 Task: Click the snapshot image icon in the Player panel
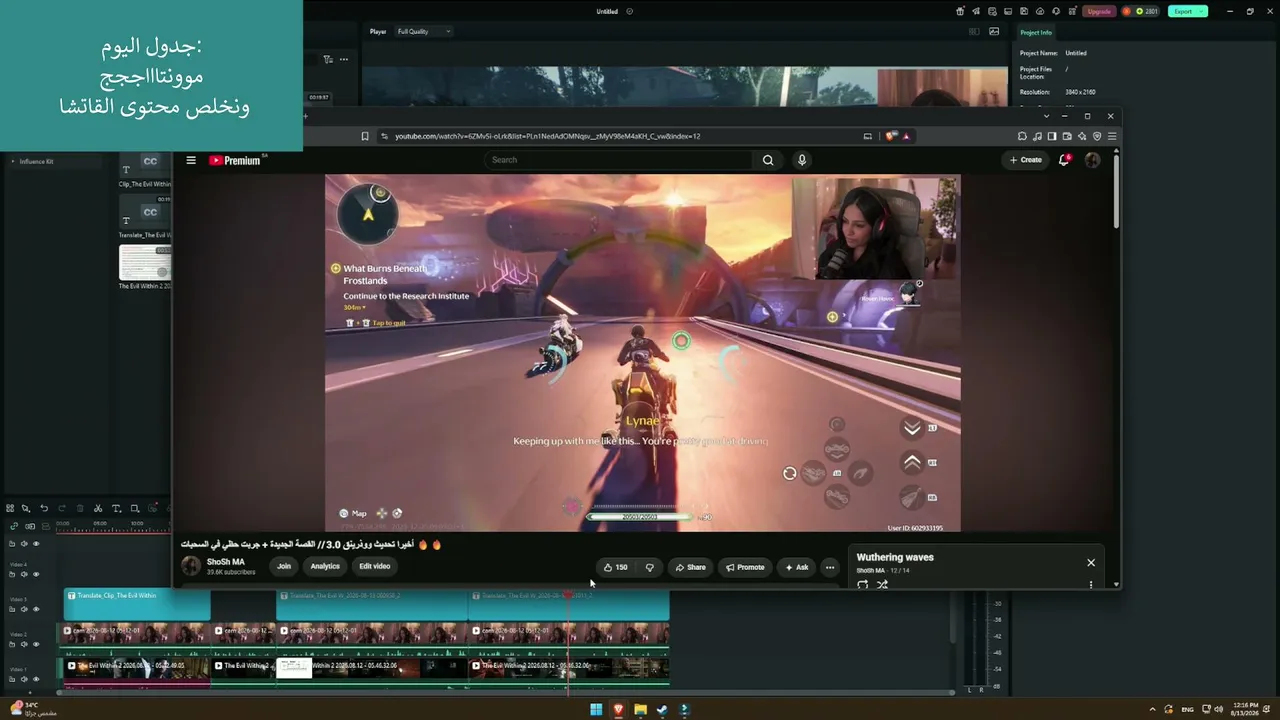point(994,31)
